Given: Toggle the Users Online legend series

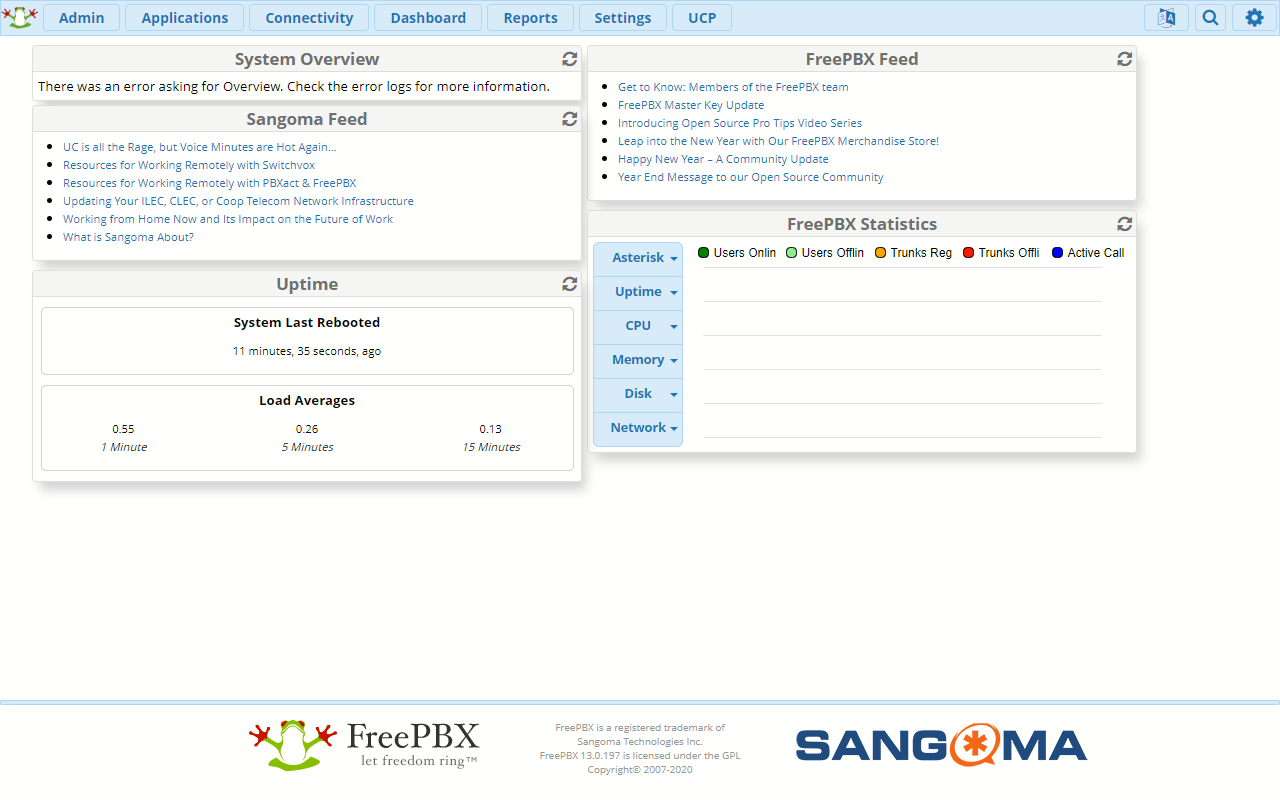Looking at the screenshot, I should point(737,253).
